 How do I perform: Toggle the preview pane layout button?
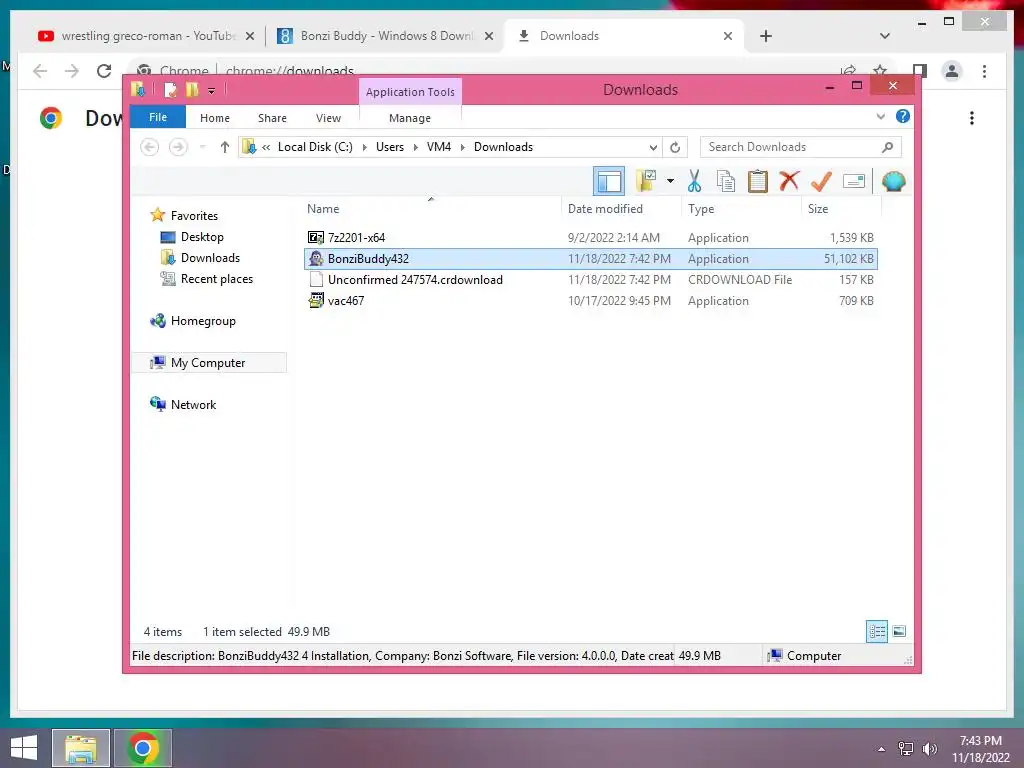(x=609, y=181)
